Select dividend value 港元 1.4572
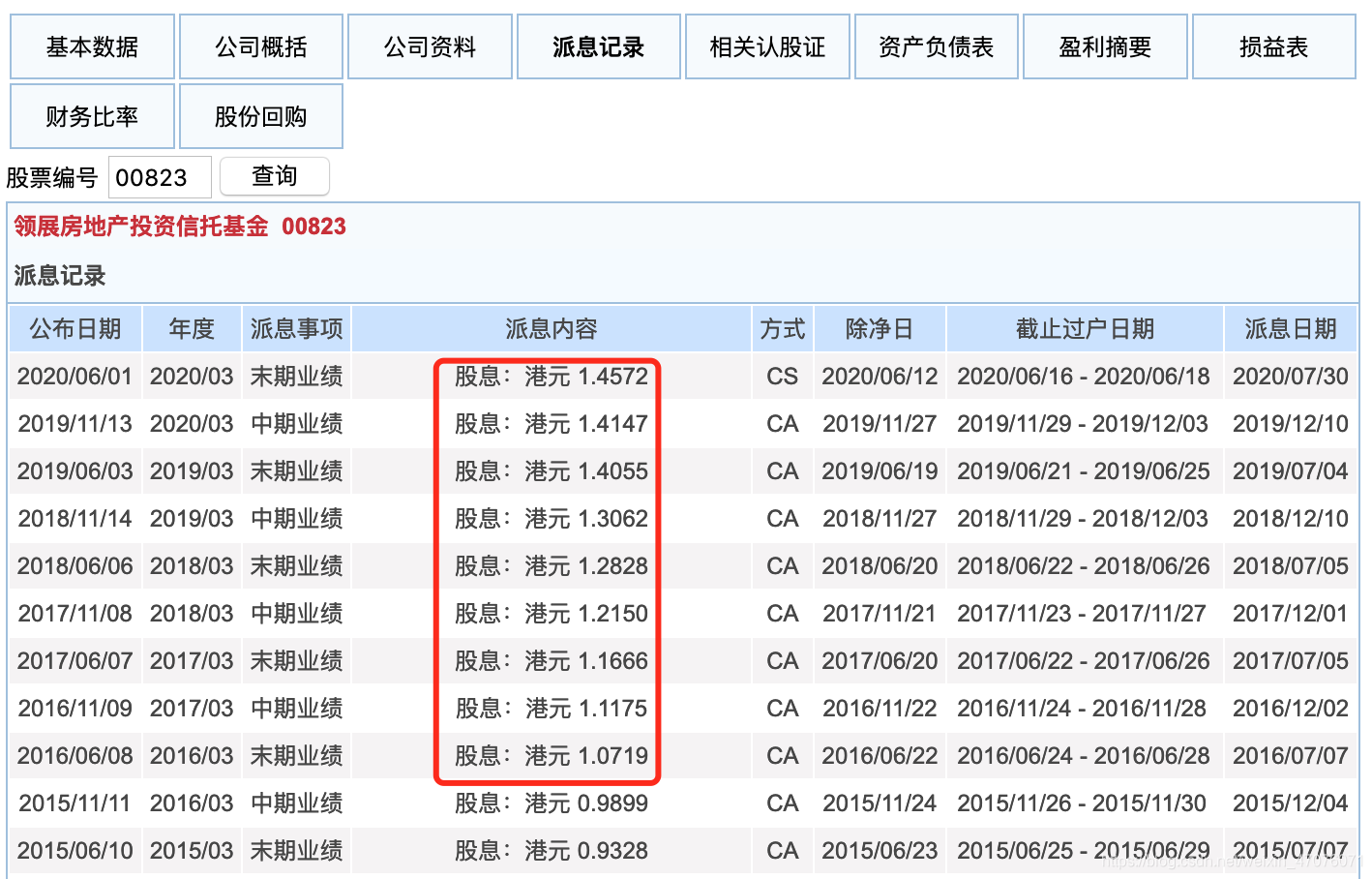1372x879 pixels. coord(586,377)
